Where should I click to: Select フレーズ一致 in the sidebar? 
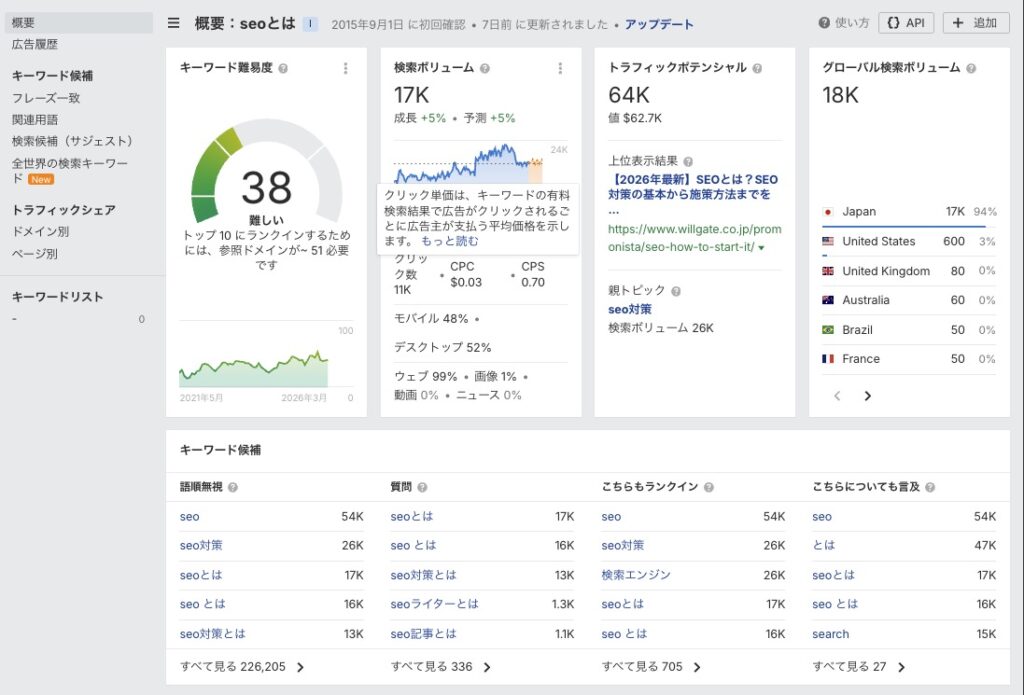[x=46, y=98]
